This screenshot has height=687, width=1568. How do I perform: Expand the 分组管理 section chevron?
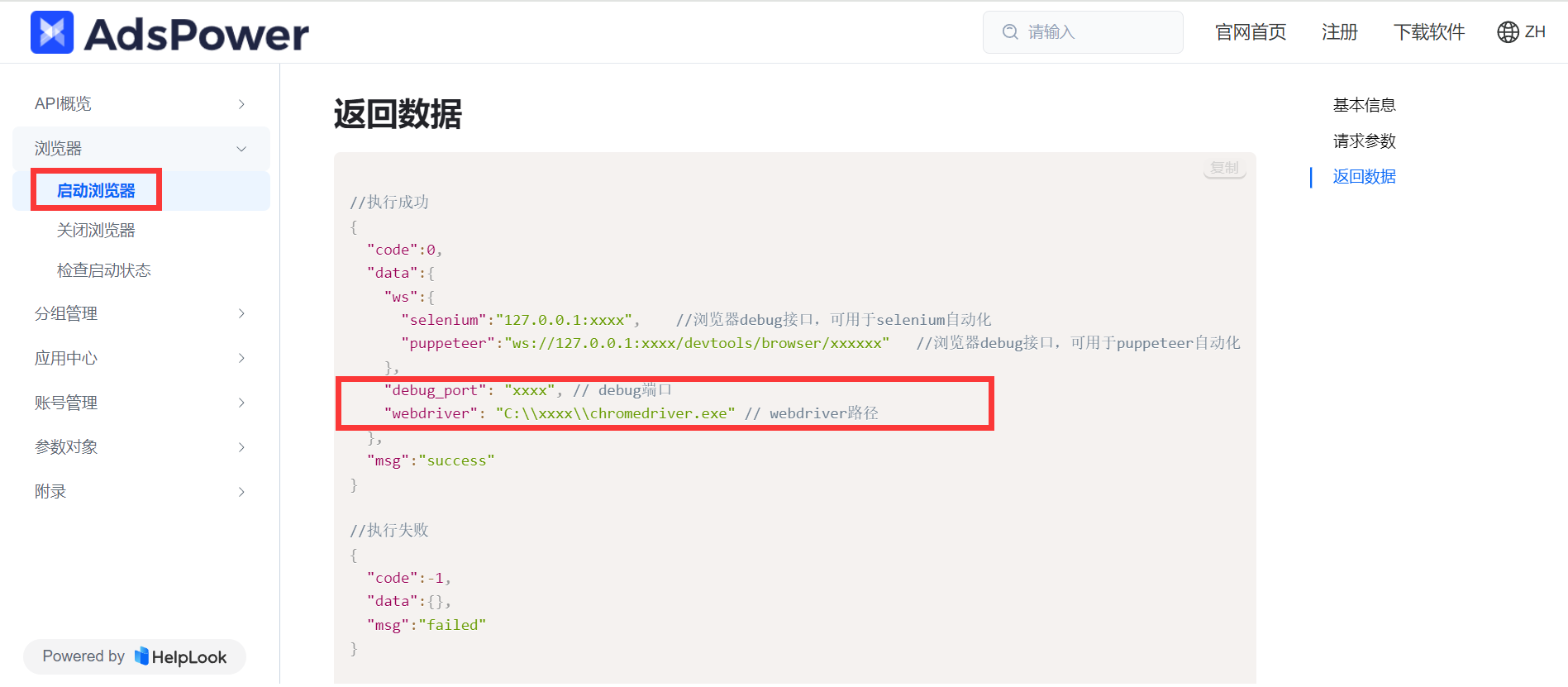tap(241, 313)
